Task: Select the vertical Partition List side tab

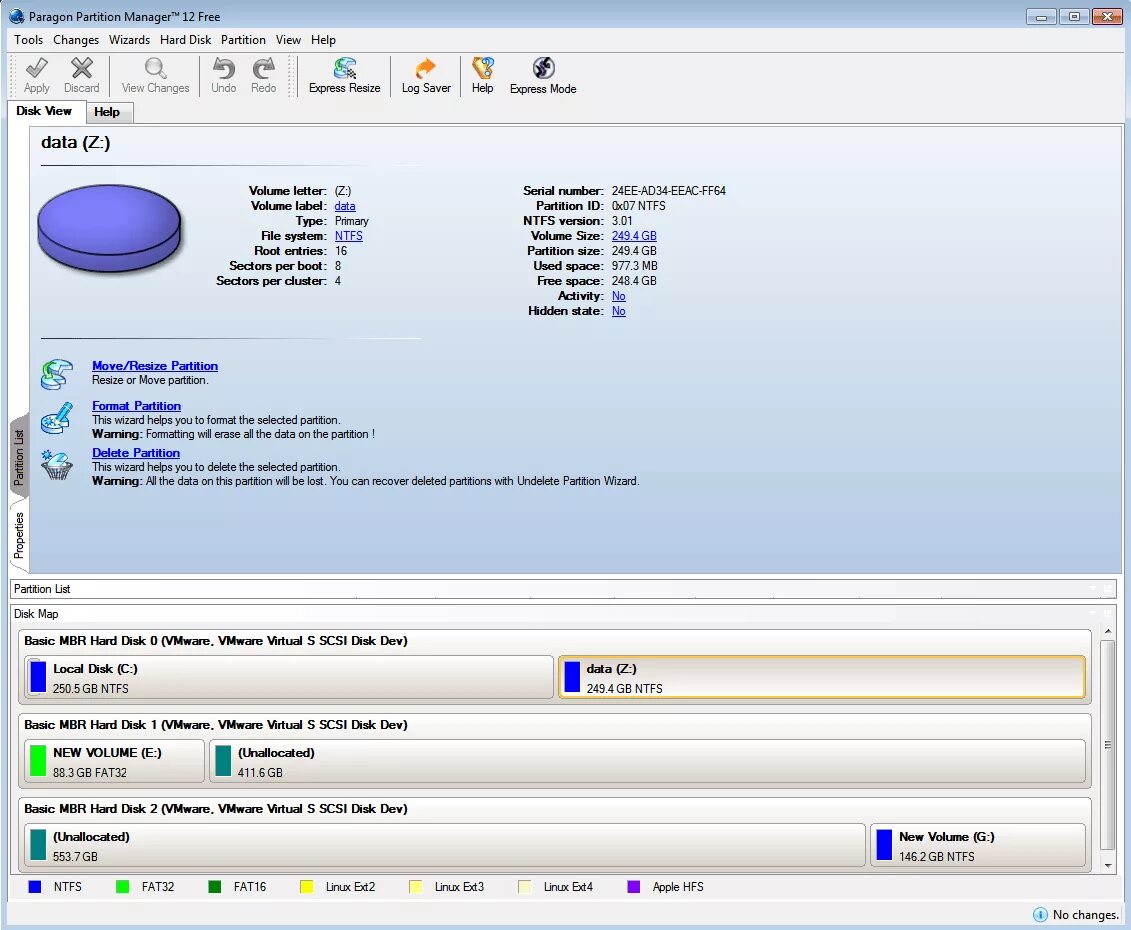Action: point(19,457)
